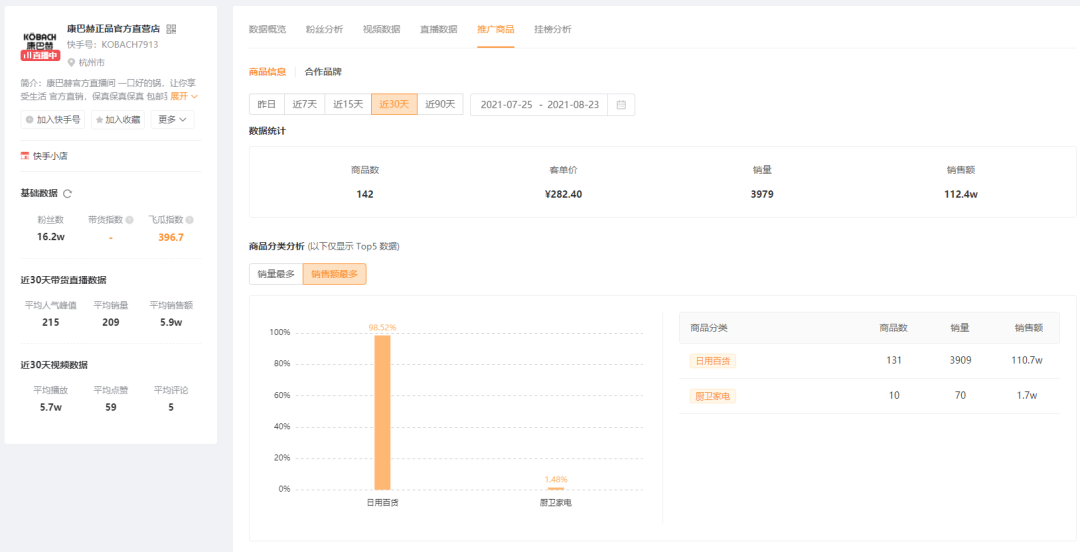Click the start date 2021-07-25 field
Viewport: 1080px width, 552px height.
click(506, 105)
